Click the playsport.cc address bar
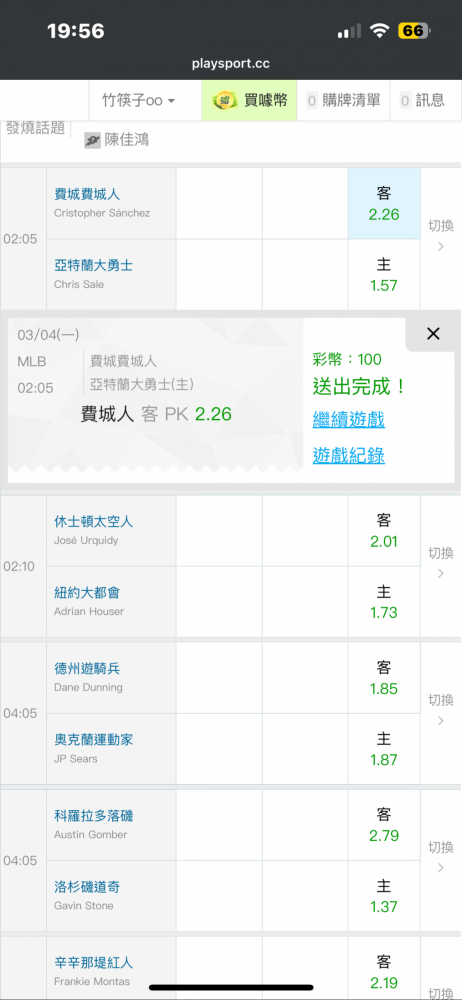 click(231, 64)
